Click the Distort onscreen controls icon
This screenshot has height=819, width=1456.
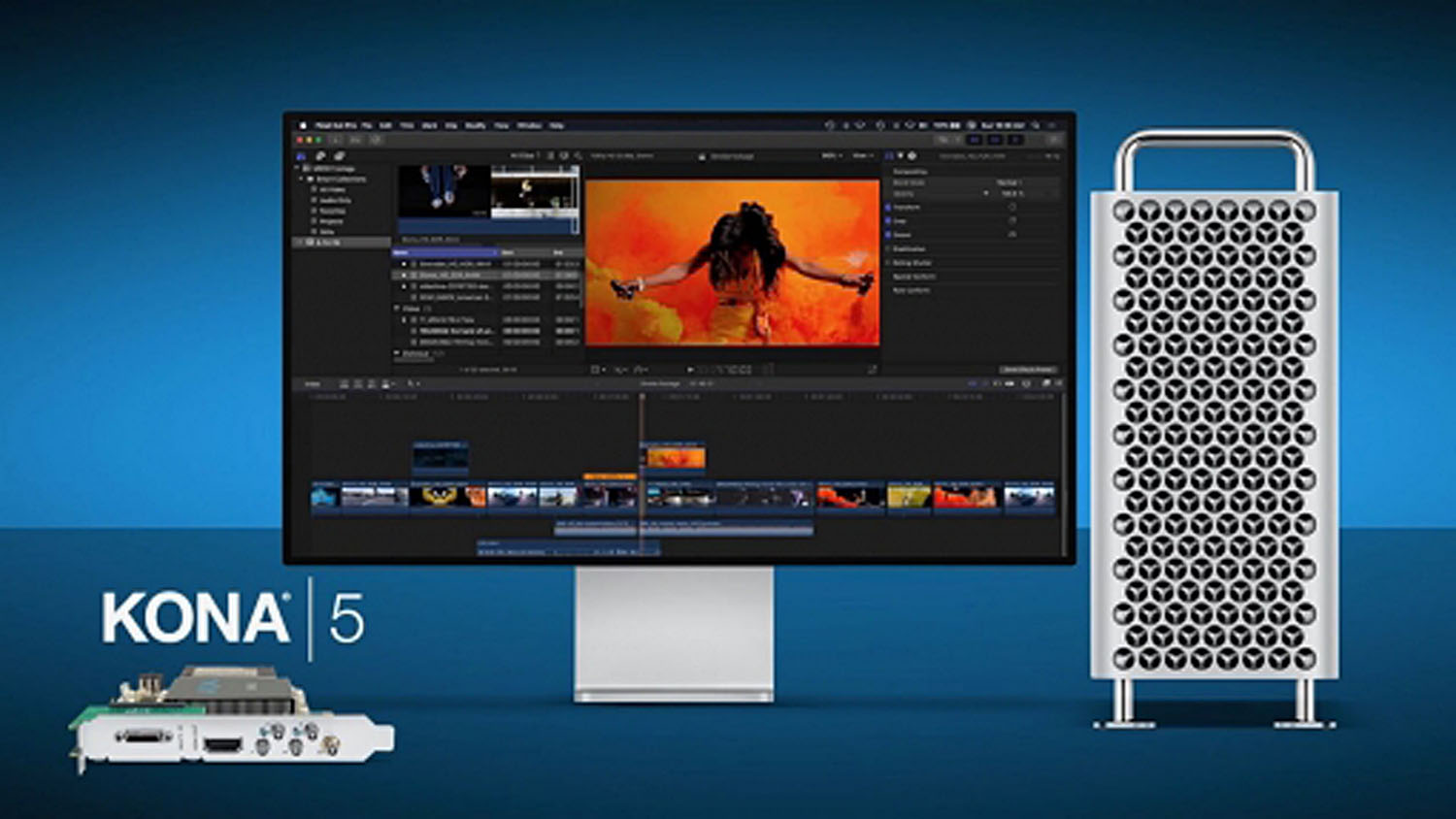(x=1012, y=234)
